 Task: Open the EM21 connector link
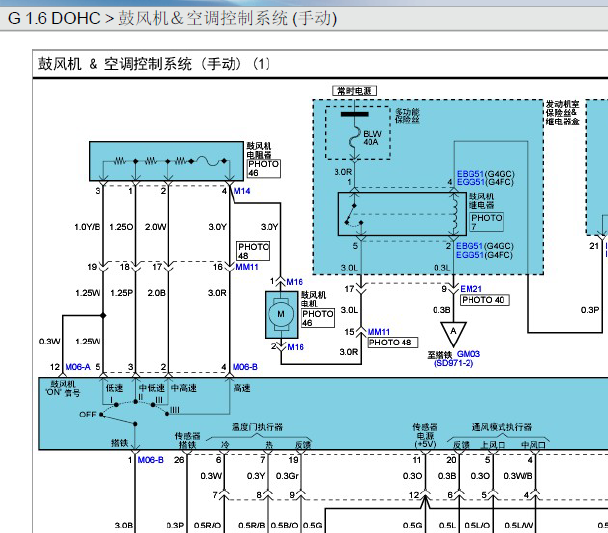[x=471, y=289]
